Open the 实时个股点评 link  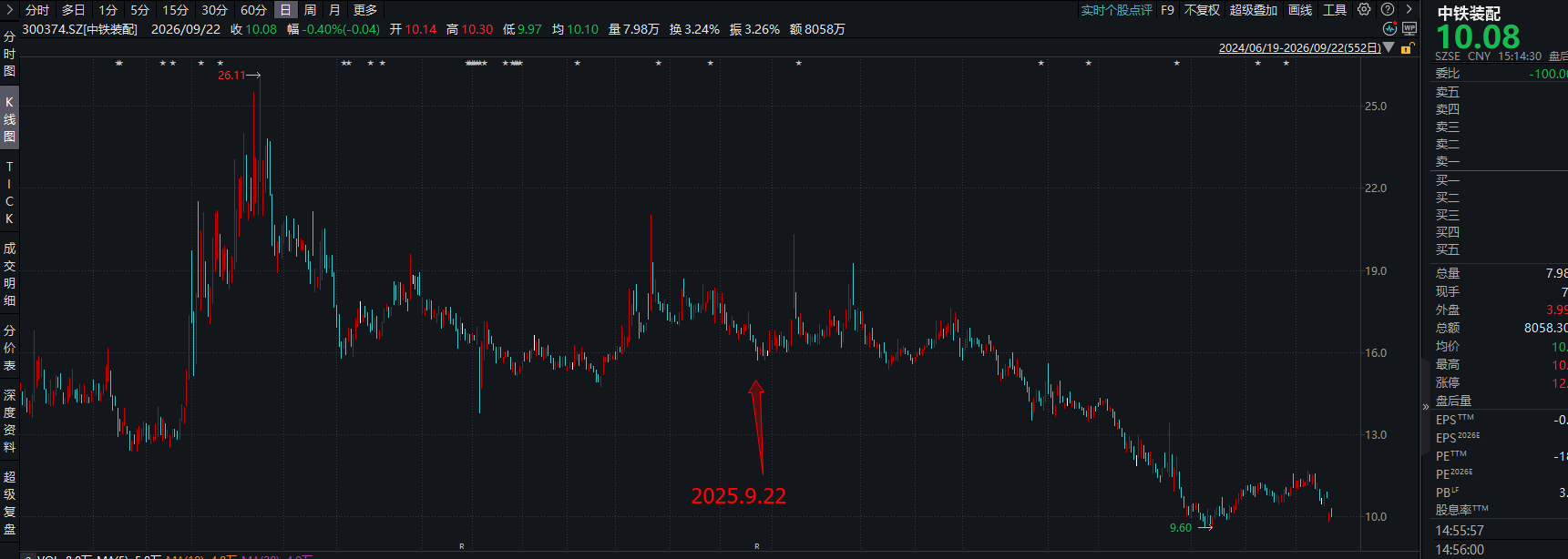click(1116, 10)
